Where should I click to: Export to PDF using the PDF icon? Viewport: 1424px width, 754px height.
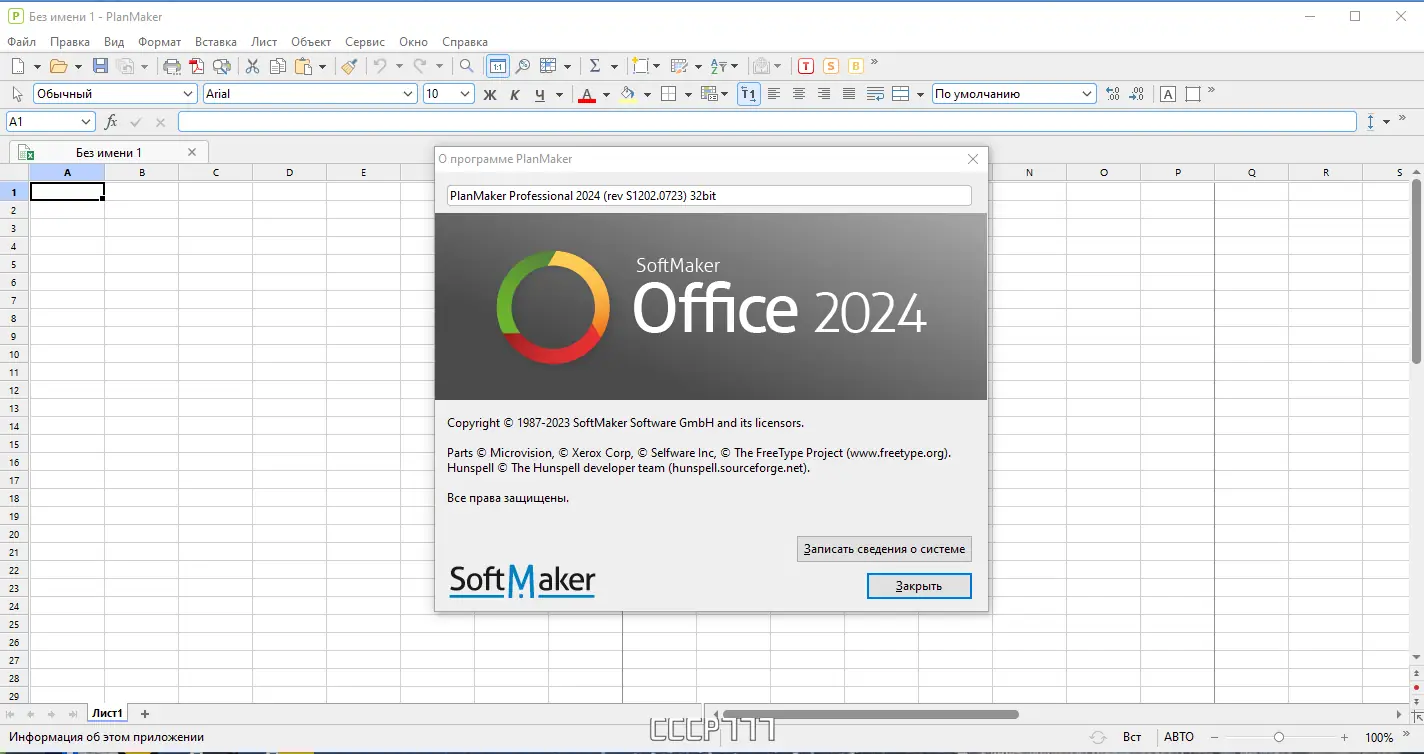tap(197, 66)
